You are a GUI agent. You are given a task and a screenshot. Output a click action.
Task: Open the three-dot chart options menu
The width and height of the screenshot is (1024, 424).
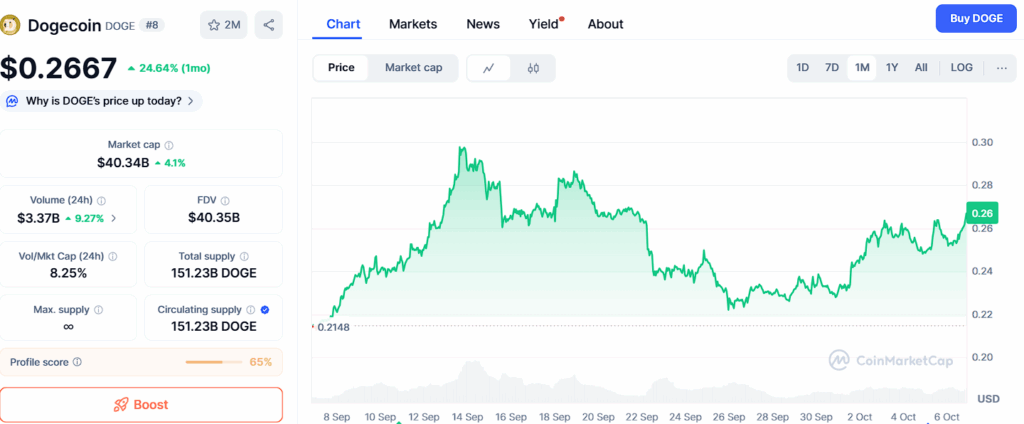1002,68
